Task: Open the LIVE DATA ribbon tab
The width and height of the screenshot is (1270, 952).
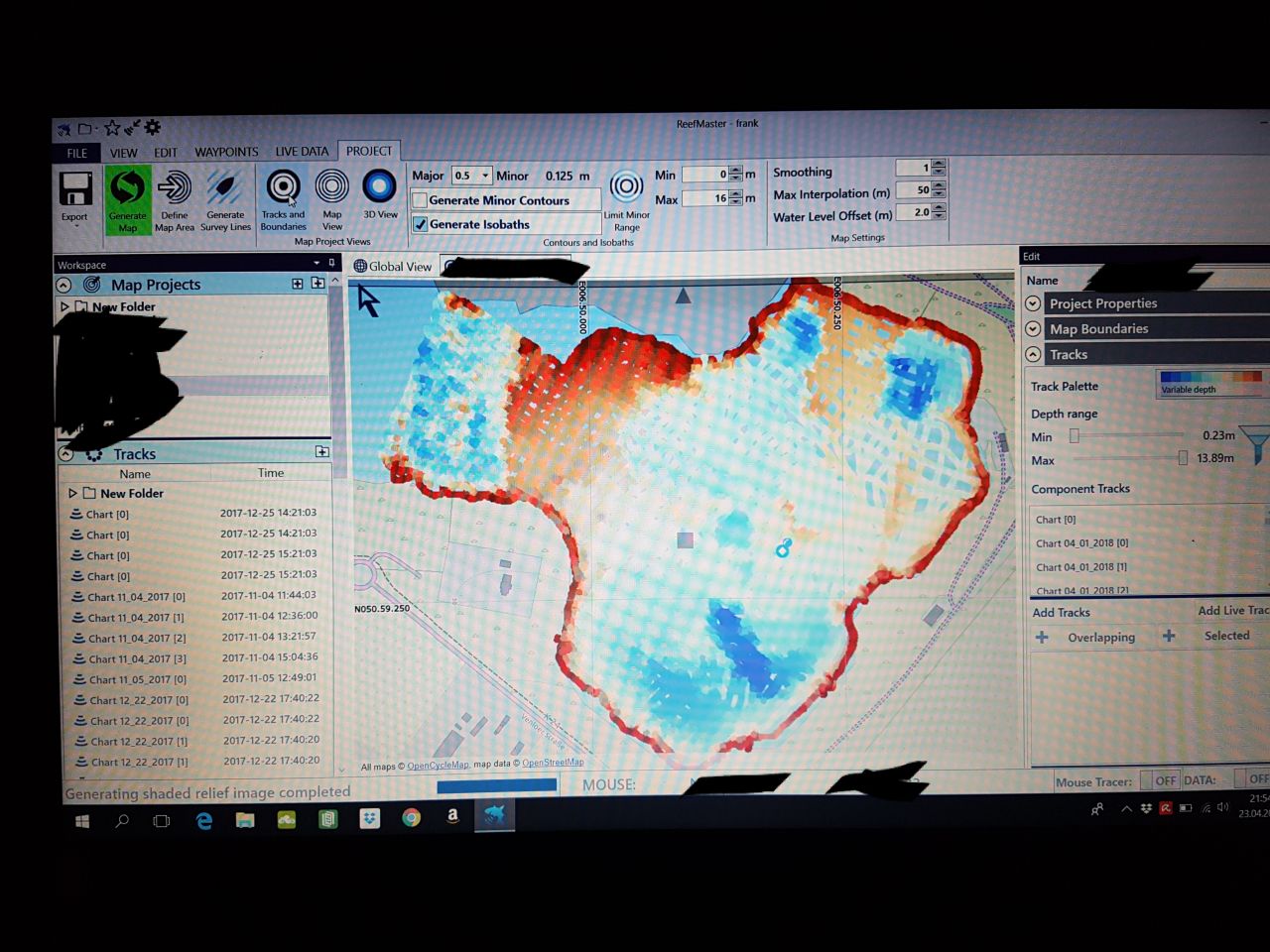Action: (x=302, y=152)
